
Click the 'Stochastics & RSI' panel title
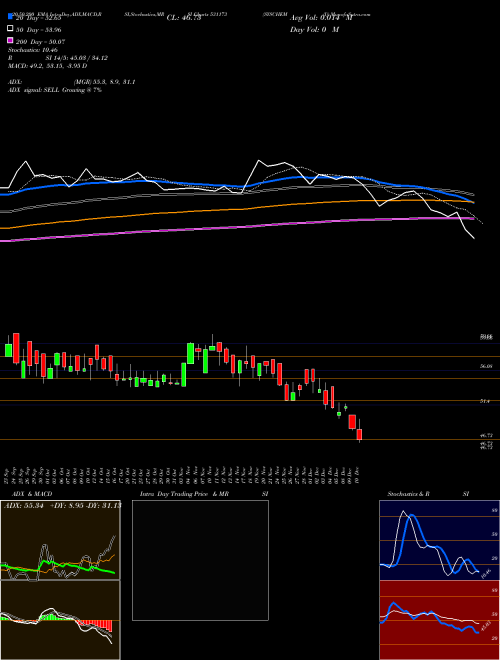tap(428, 494)
